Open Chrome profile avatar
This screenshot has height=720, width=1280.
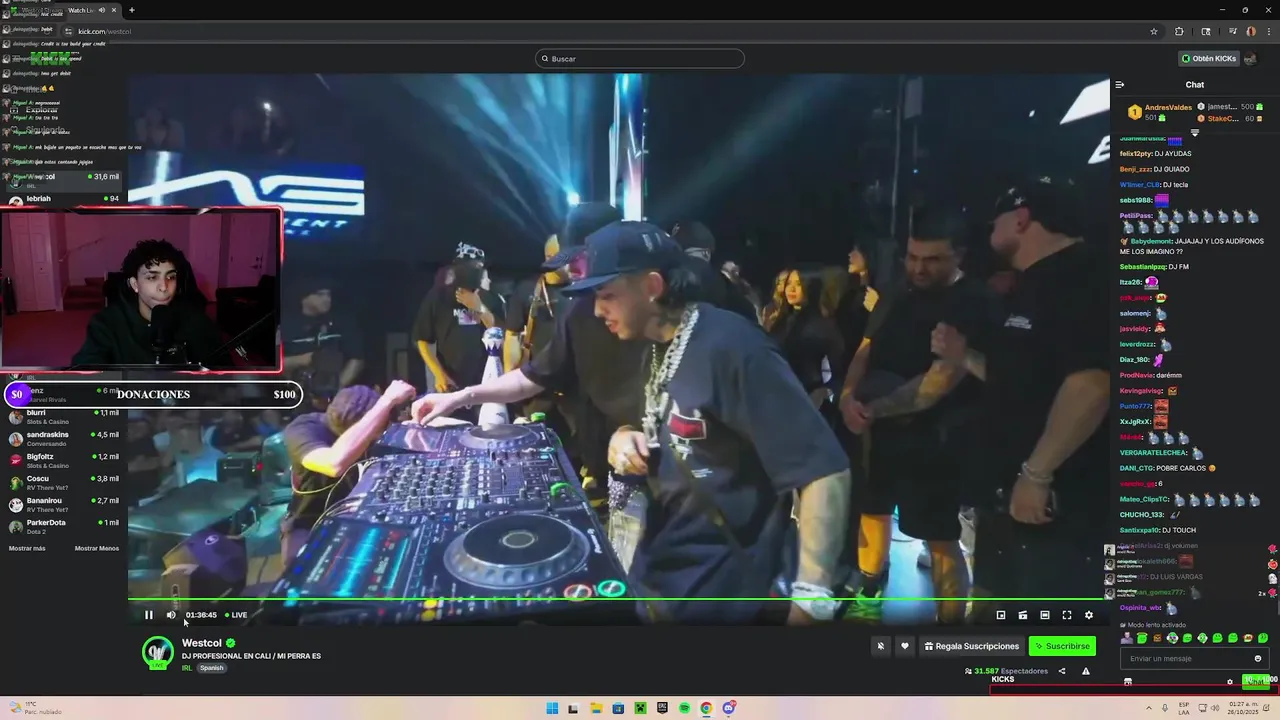[x=1251, y=31]
